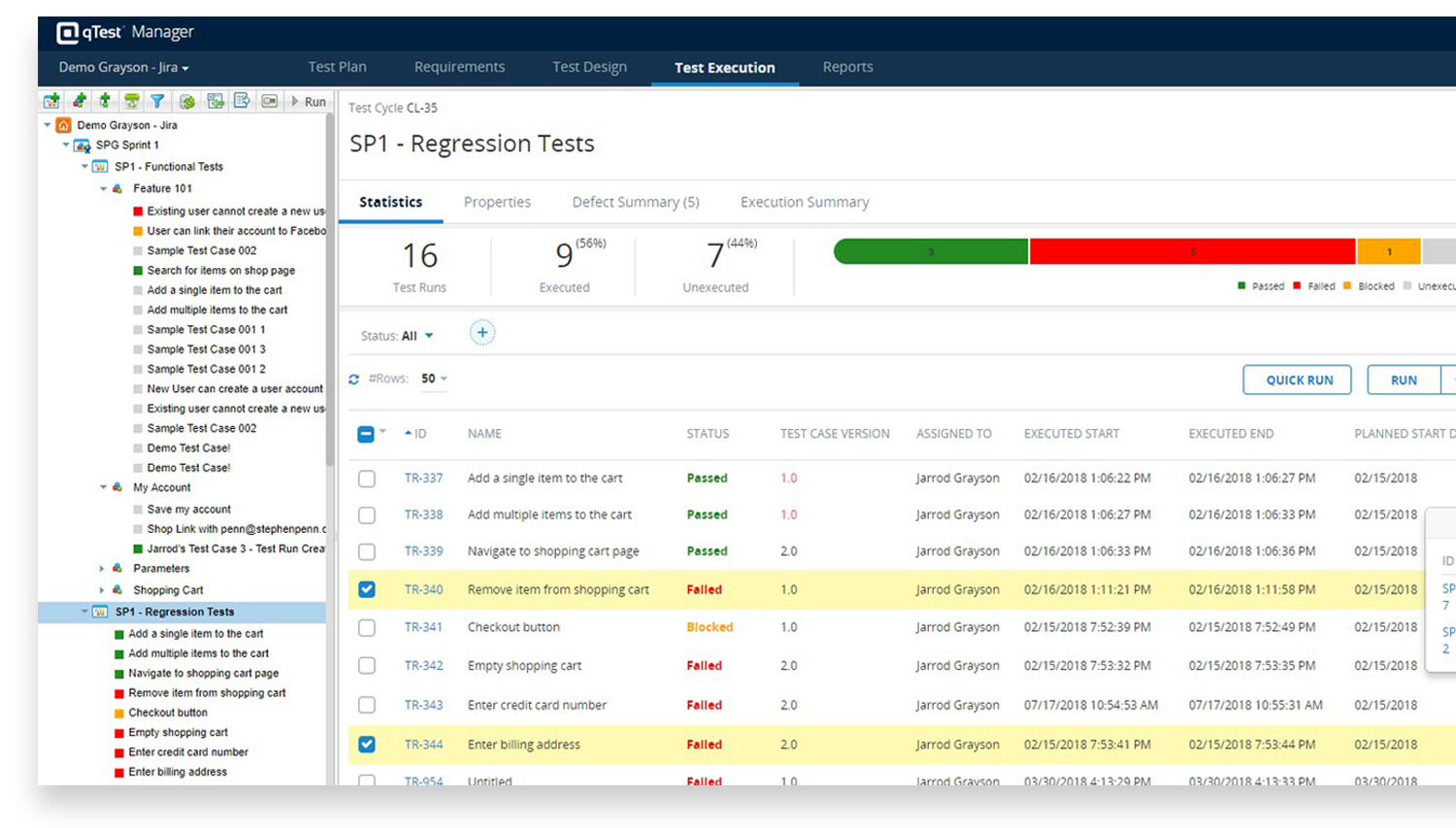Click the circular plus add-filter icon

(482, 333)
